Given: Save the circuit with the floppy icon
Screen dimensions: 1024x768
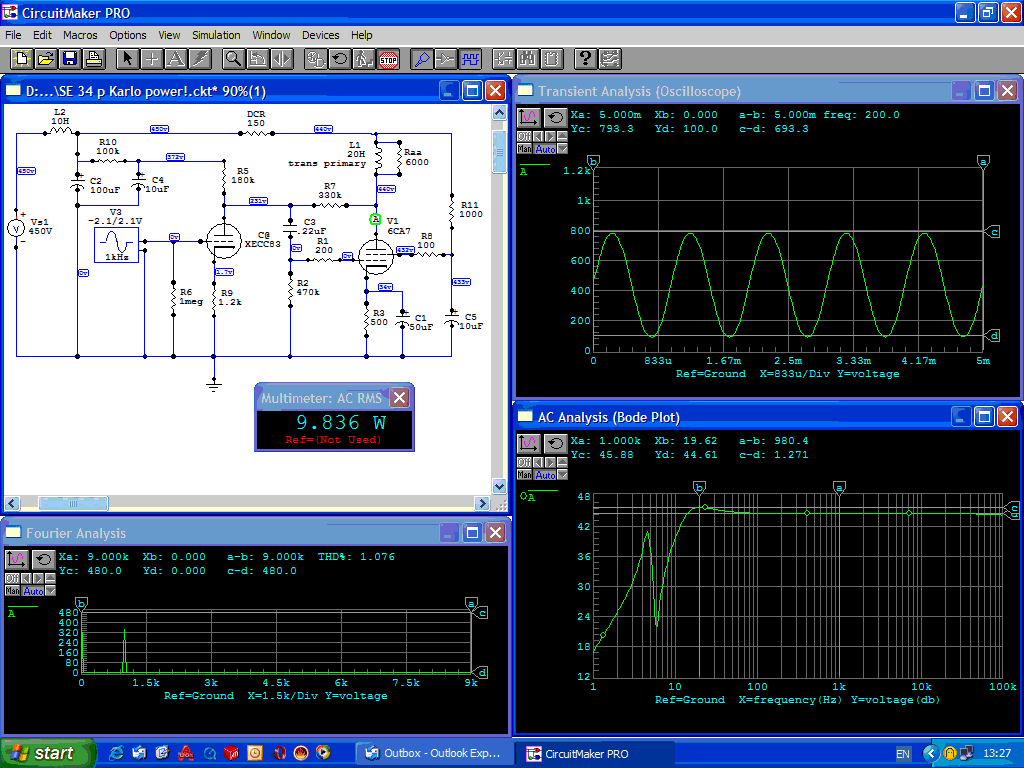Looking at the screenshot, I should pos(69,59).
